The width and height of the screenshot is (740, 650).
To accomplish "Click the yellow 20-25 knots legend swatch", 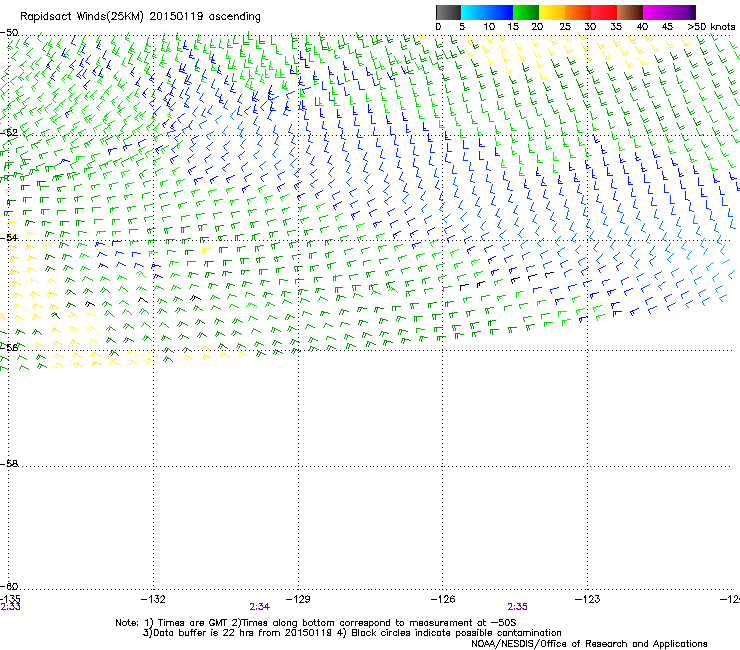I will click(x=552, y=12).
